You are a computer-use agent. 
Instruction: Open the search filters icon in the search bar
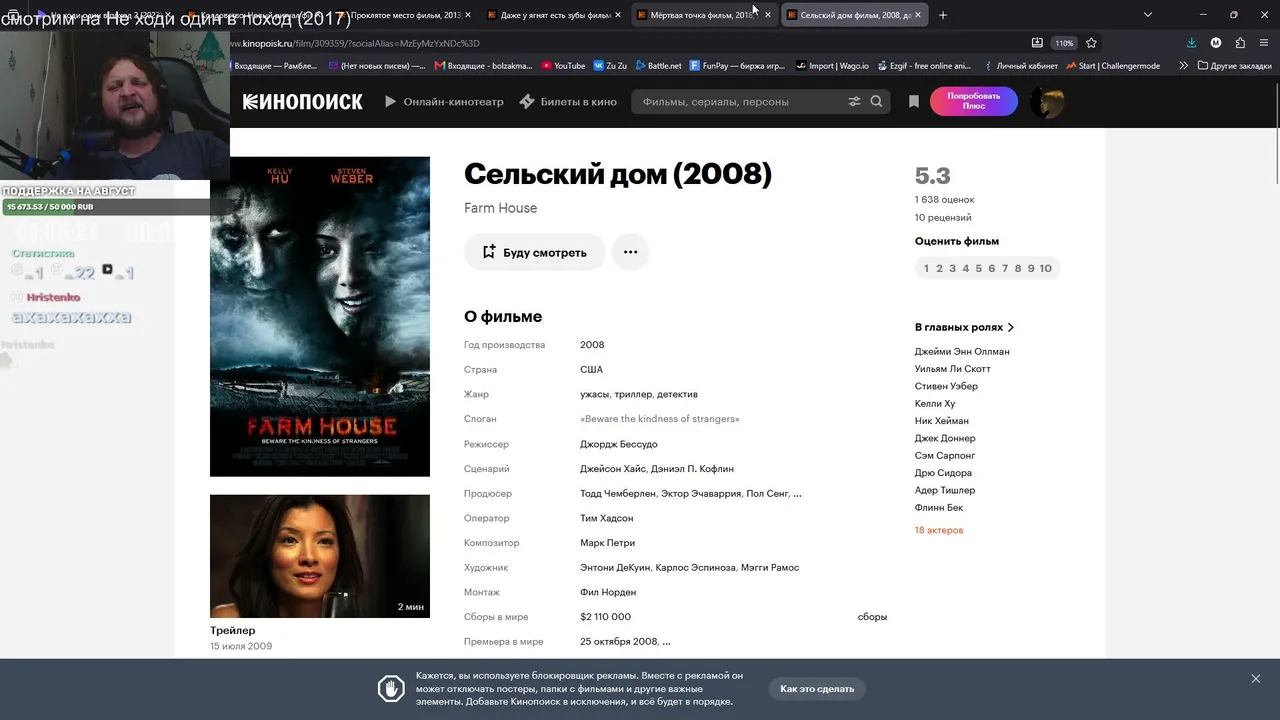(854, 102)
